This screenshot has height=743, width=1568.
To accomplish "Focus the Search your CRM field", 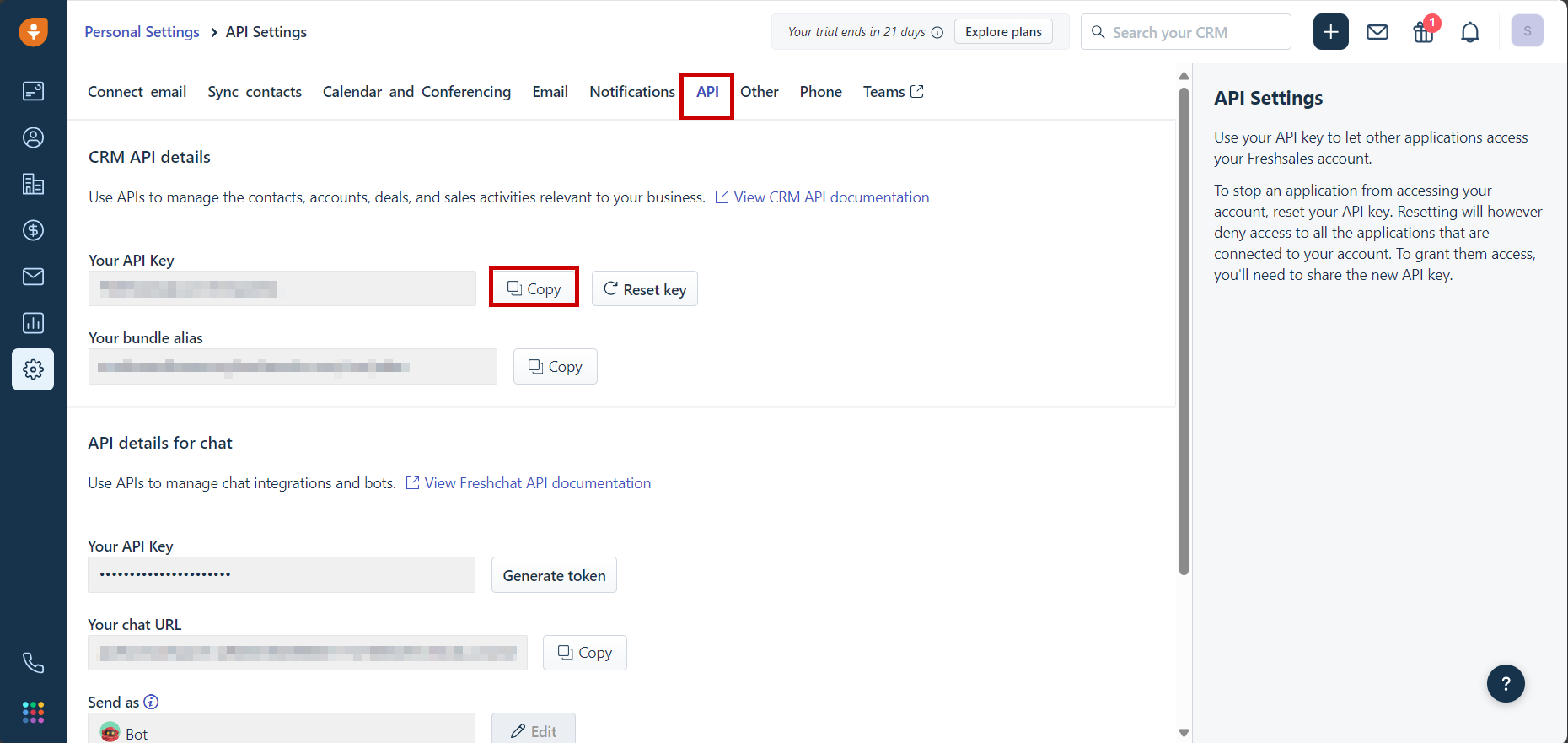I will [x=1186, y=32].
